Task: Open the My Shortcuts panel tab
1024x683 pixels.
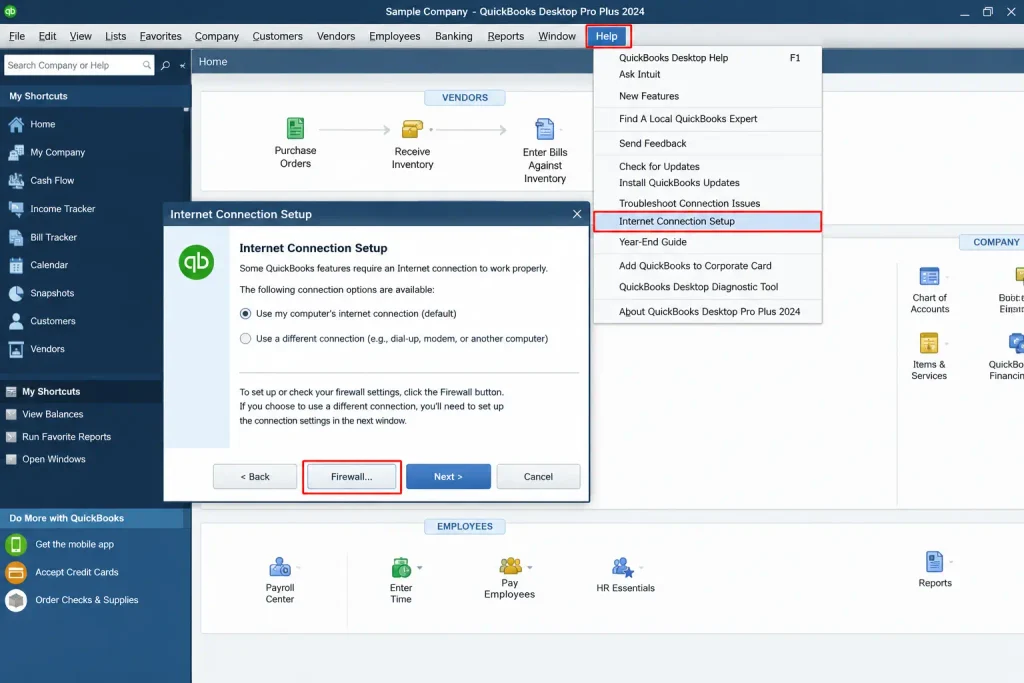Action: [51, 392]
